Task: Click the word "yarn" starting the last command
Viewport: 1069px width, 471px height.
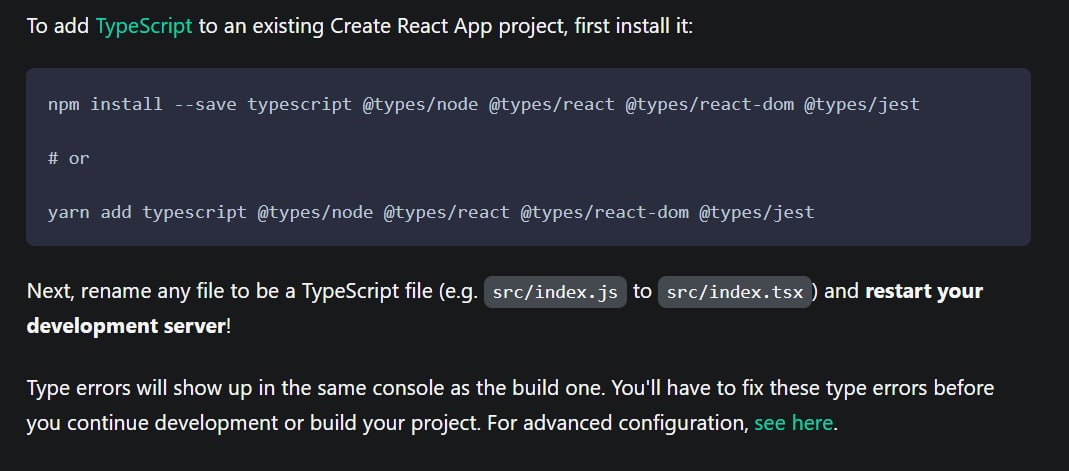Action: click(68, 212)
